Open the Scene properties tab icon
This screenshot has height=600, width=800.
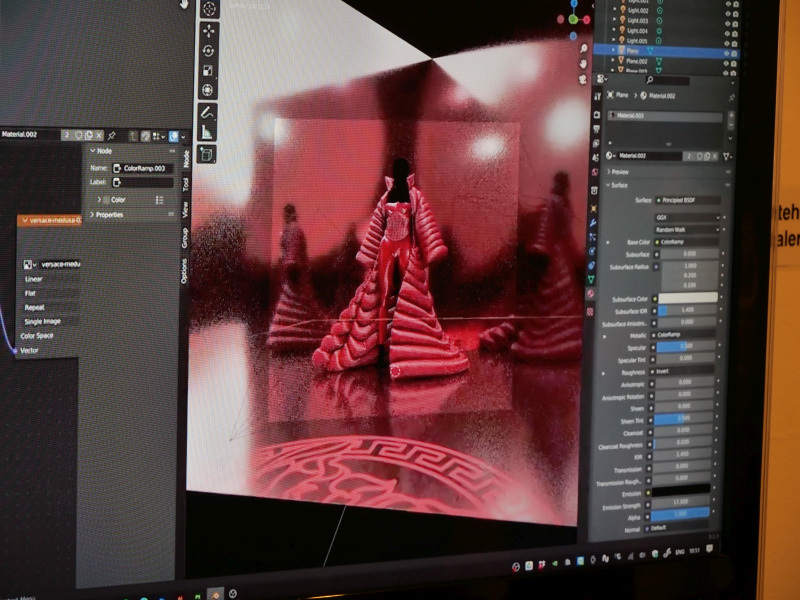point(595,158)
